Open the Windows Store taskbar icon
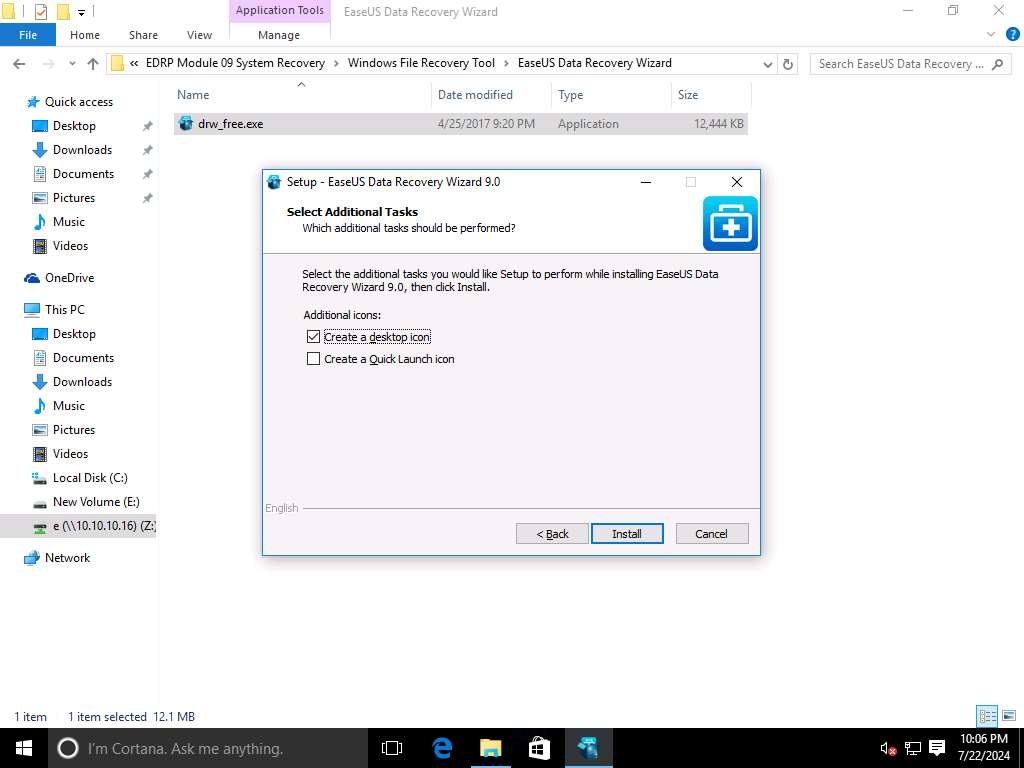Viewport: 1024px width, 768px height. (x=539, y=748)
